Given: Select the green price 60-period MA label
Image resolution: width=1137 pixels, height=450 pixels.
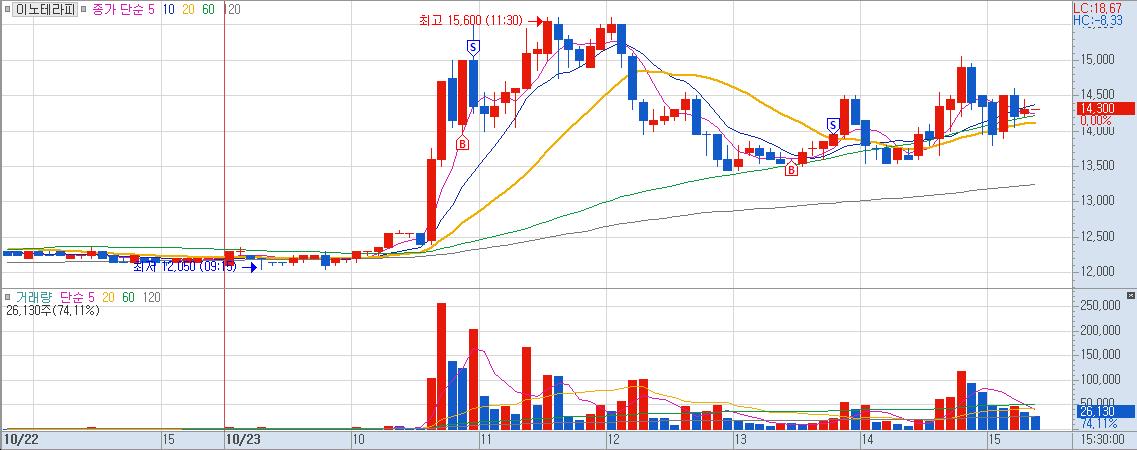Looking at the screenshot, I should (208, 10).
